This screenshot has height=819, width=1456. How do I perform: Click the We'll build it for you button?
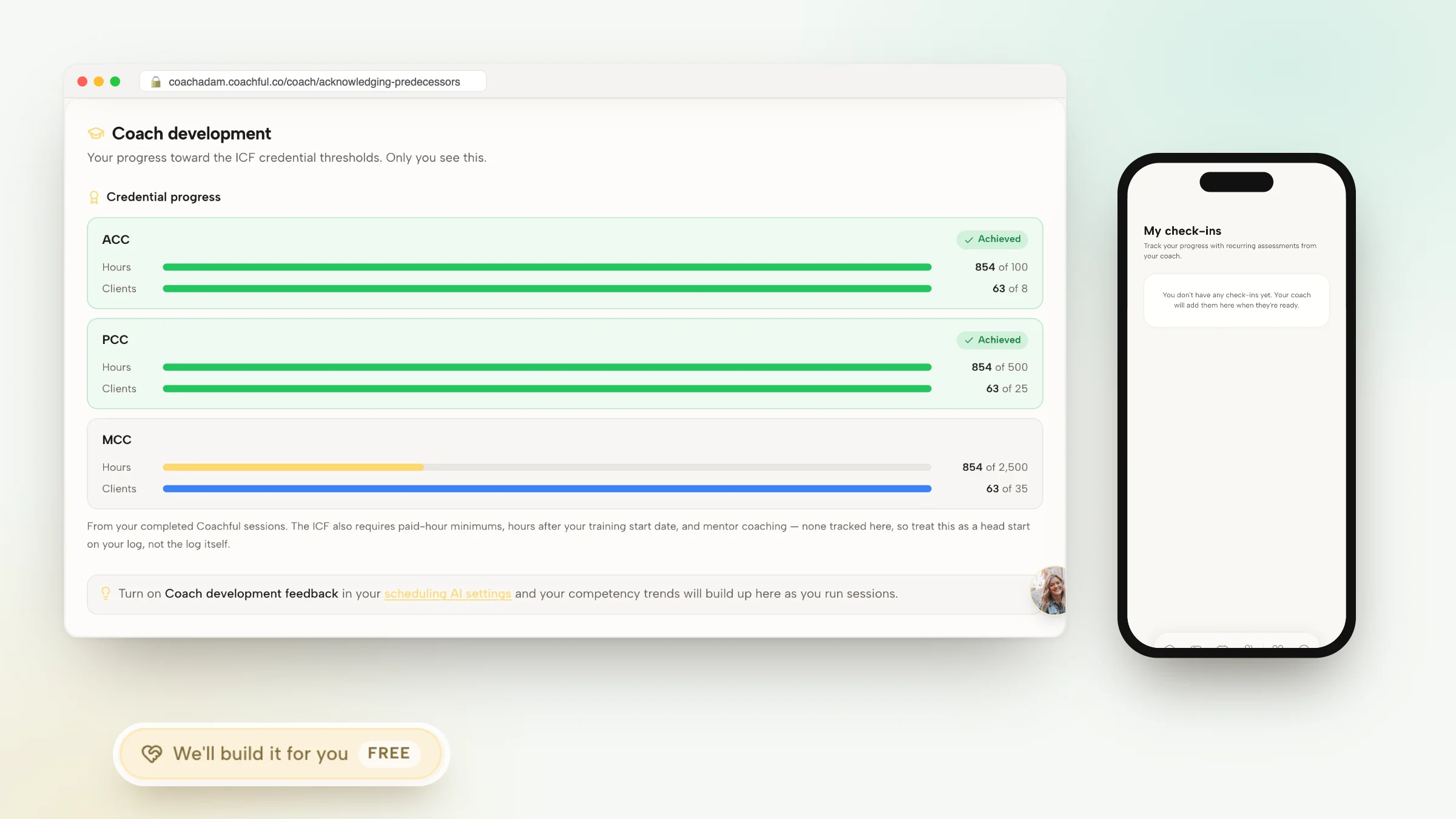pos(281,753)
